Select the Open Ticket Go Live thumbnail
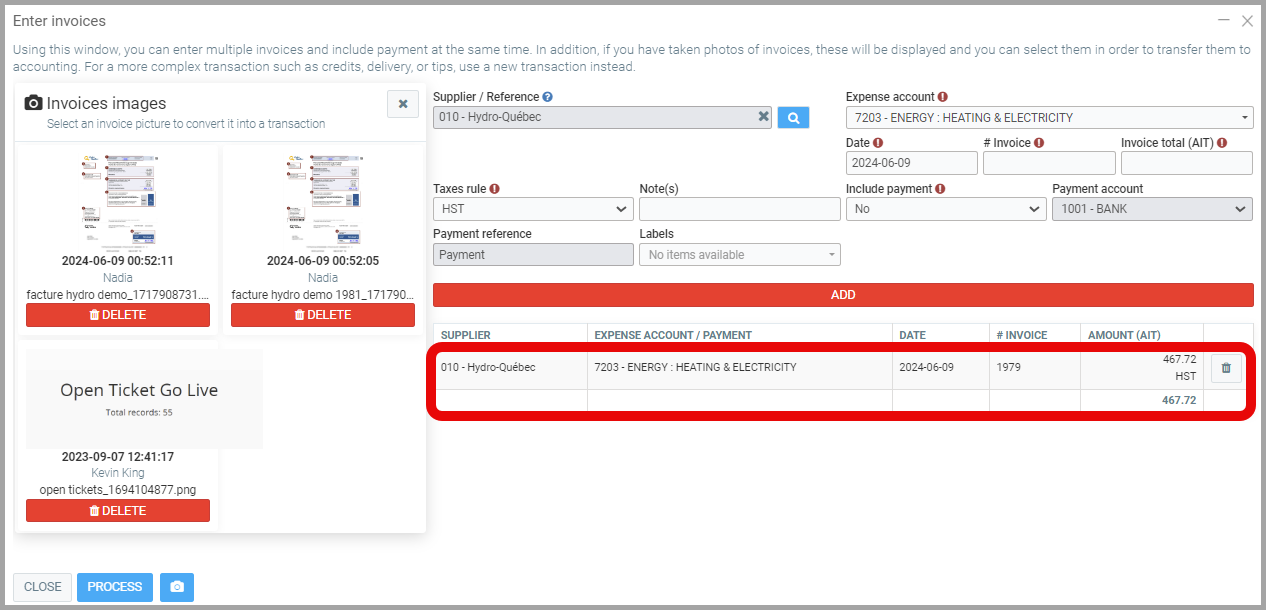Image resolution: width=1266 pixels, height=610 pixels. (x=139, y=398)
